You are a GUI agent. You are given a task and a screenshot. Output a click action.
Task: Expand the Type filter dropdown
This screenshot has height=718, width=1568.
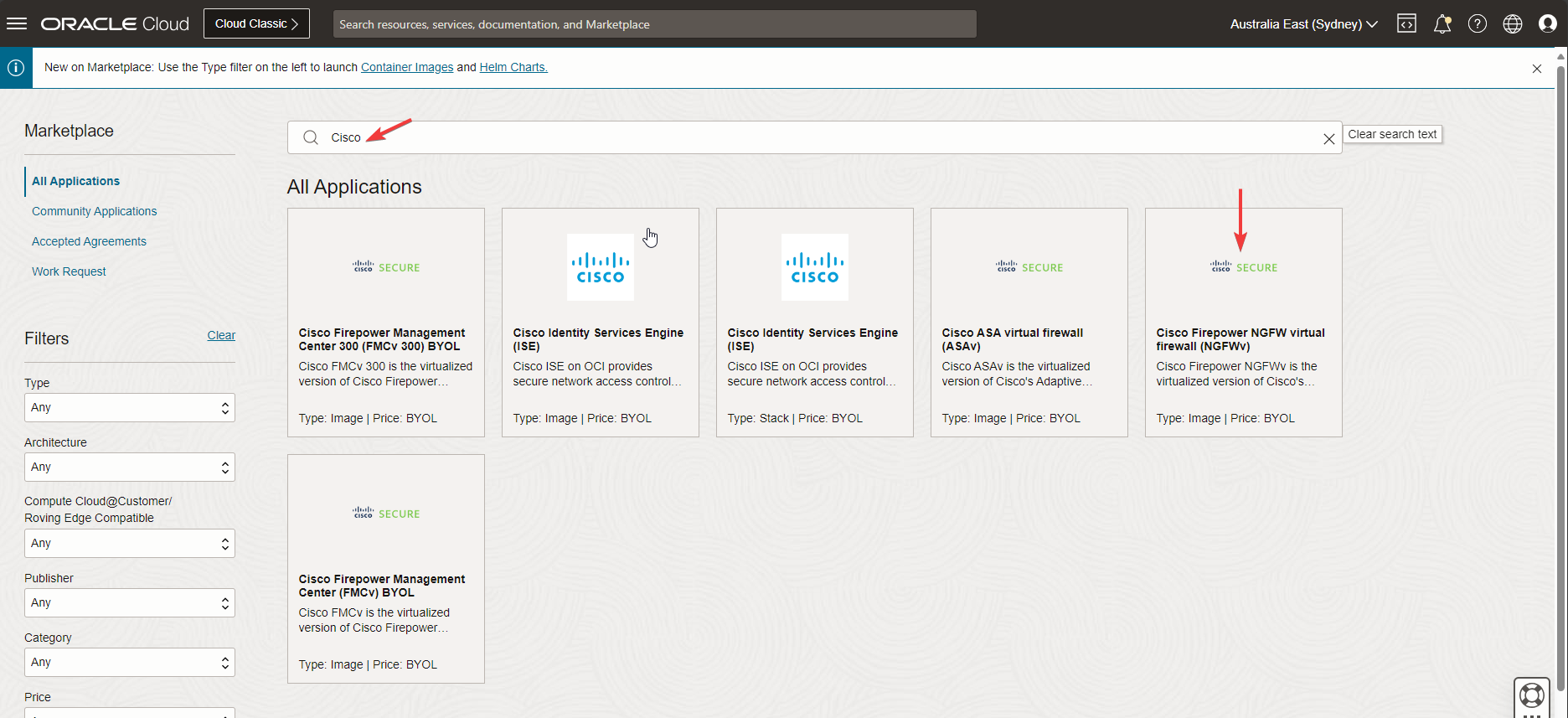pos(129,408)
